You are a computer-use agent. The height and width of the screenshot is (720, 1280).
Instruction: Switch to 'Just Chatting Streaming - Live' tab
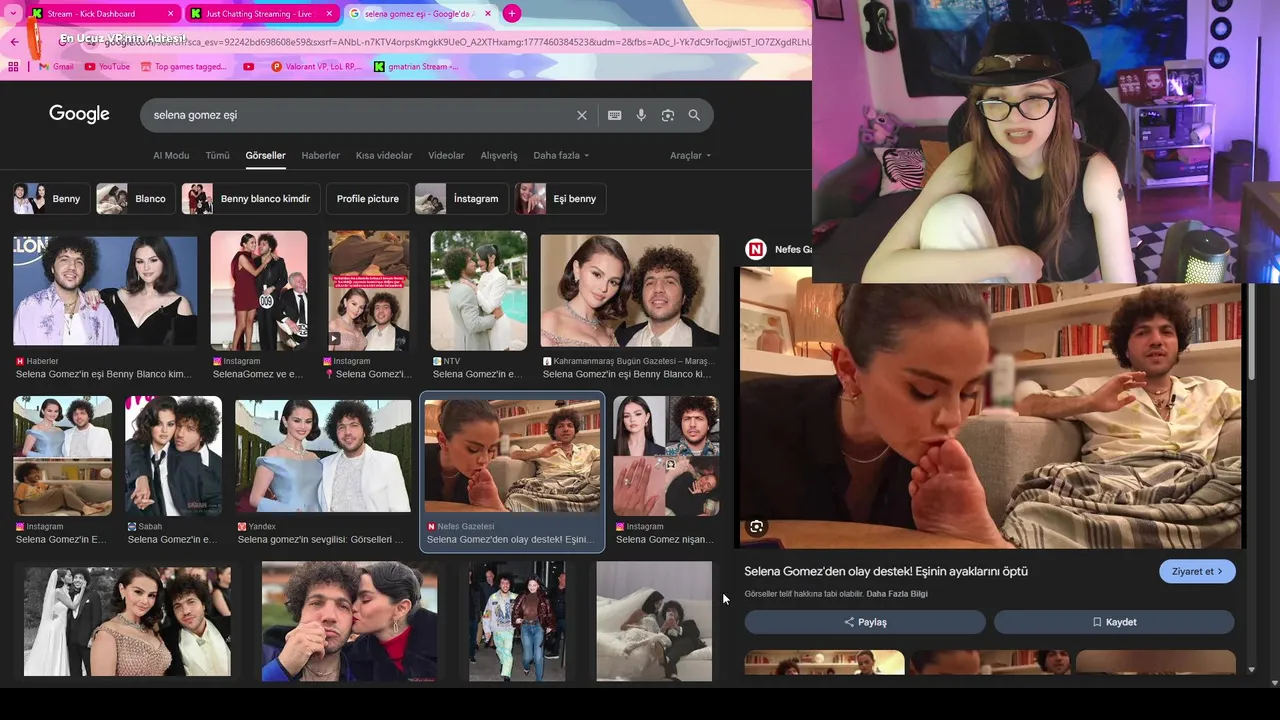click(x=258, y=14)
